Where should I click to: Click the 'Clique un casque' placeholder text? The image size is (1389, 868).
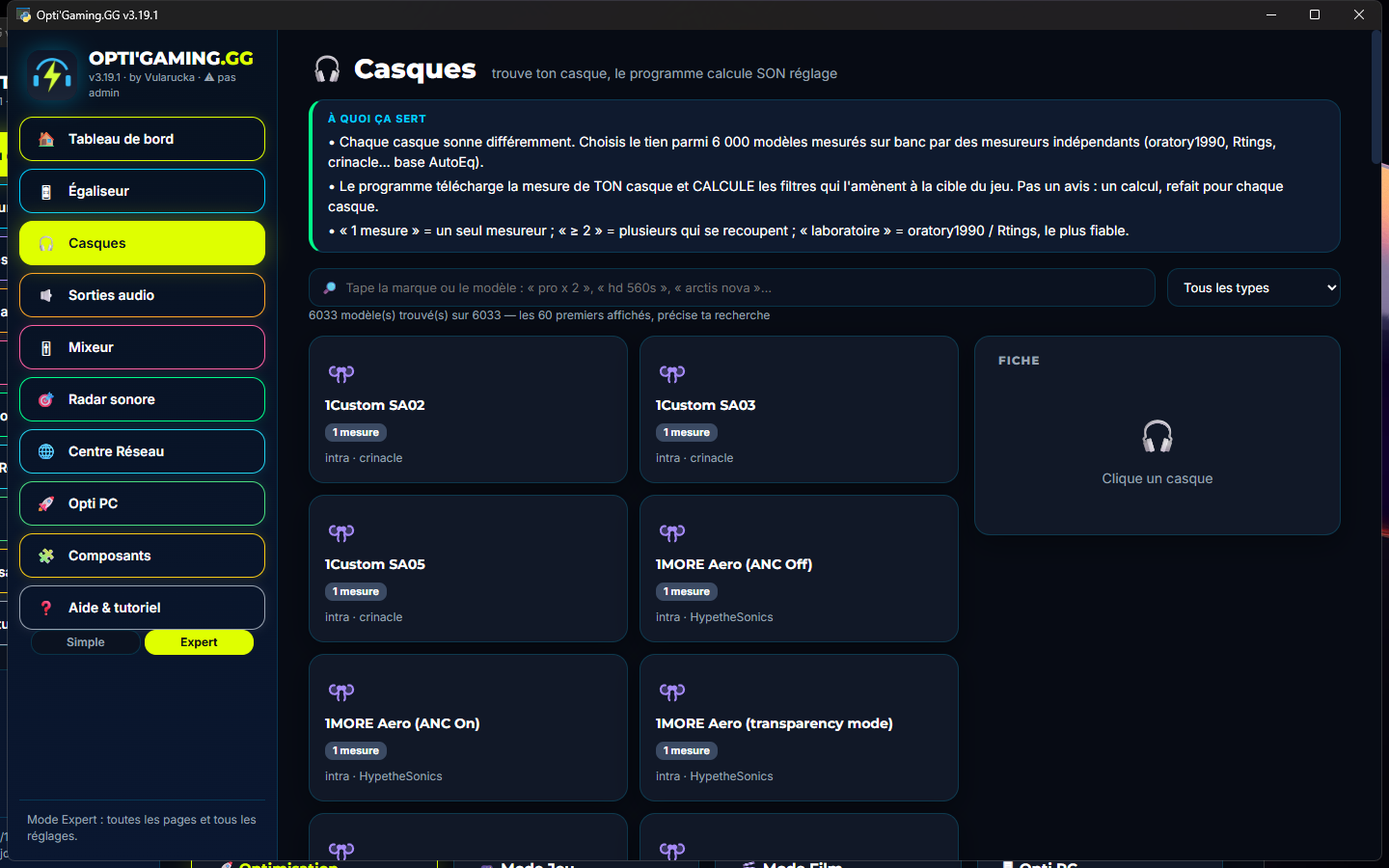click(1157, 478)
